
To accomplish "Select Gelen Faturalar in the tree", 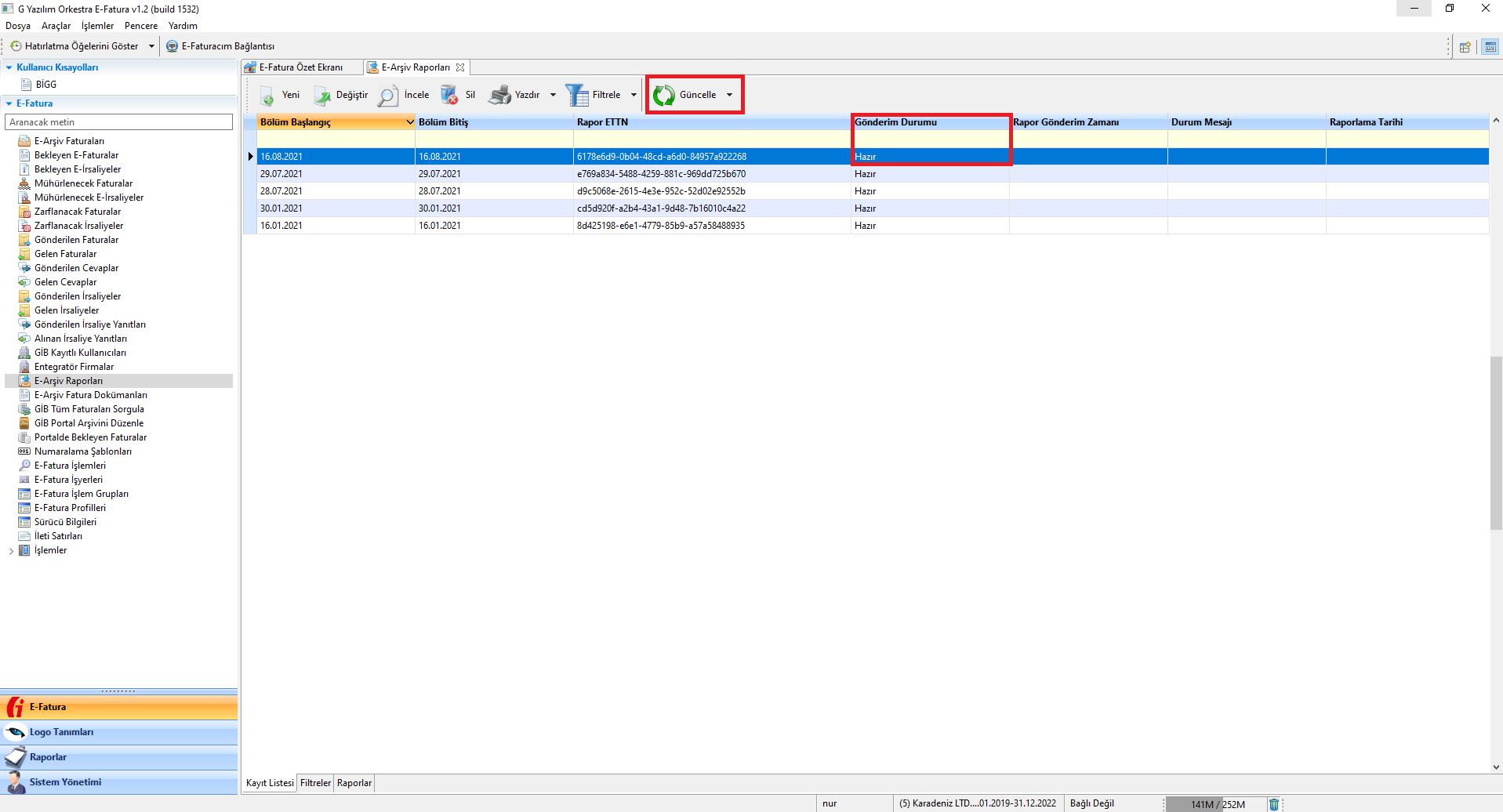I will pyautogui.click(x=65, y=254).
